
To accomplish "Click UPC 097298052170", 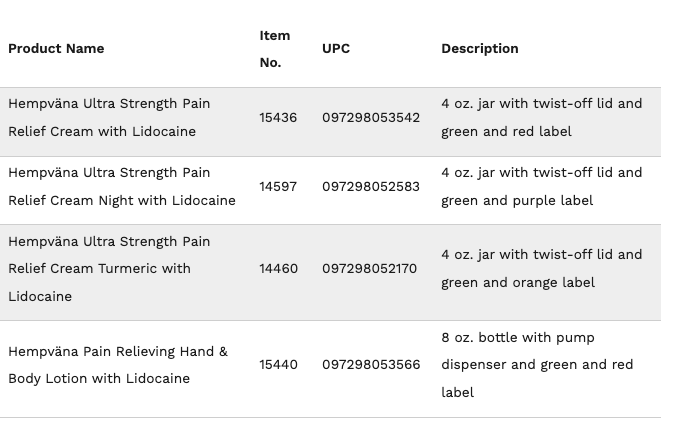I will 369,269.
